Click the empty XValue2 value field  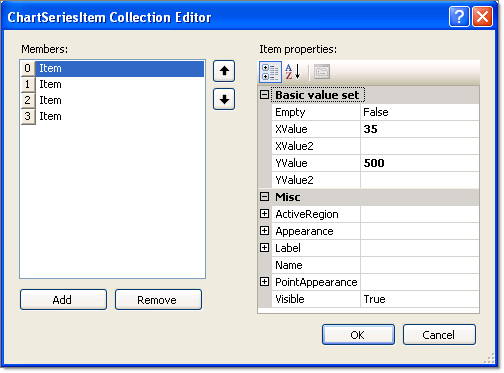click(420, 146)
